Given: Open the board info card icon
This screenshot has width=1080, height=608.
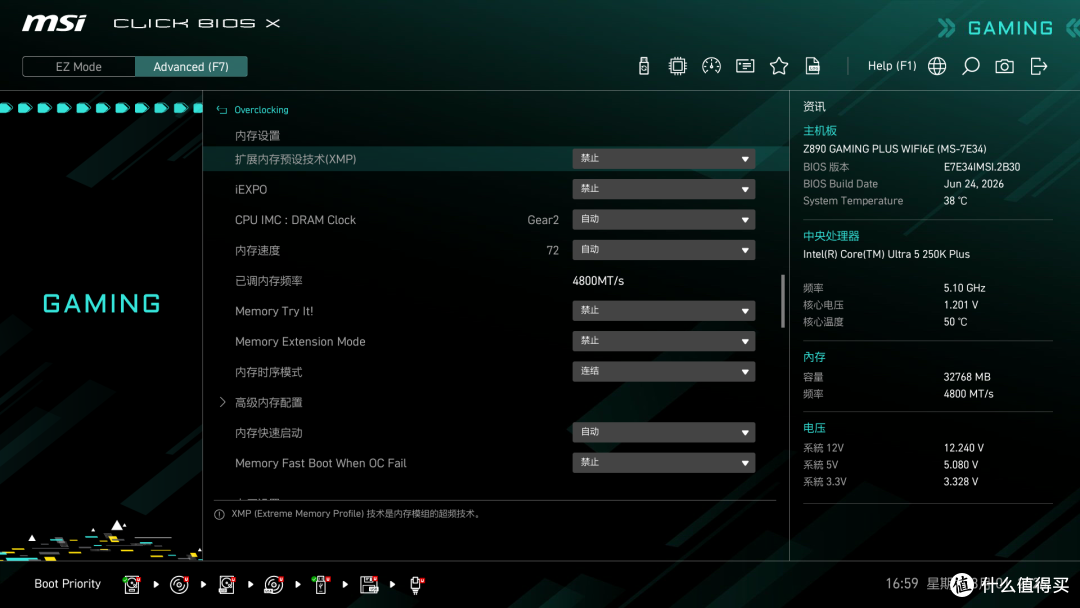Looking at the screenshot, I should click(745, 66).
